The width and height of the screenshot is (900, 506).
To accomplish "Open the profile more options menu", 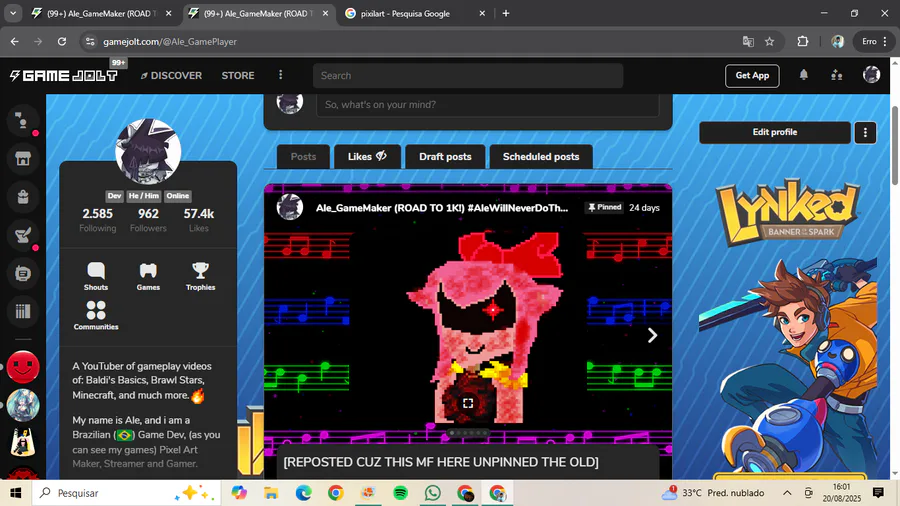I will click(x=865, y=133).
